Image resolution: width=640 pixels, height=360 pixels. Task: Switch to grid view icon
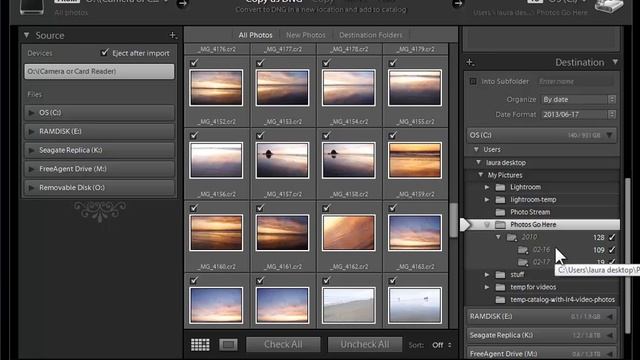(x=200, y=345)
